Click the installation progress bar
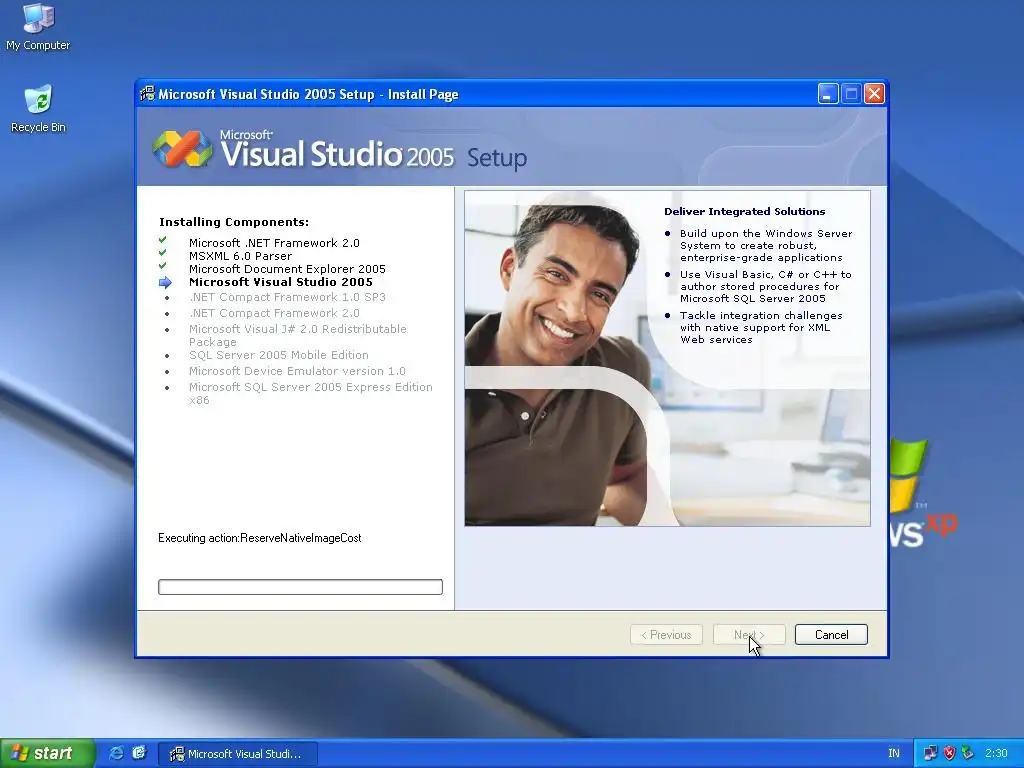 (300, 587)
